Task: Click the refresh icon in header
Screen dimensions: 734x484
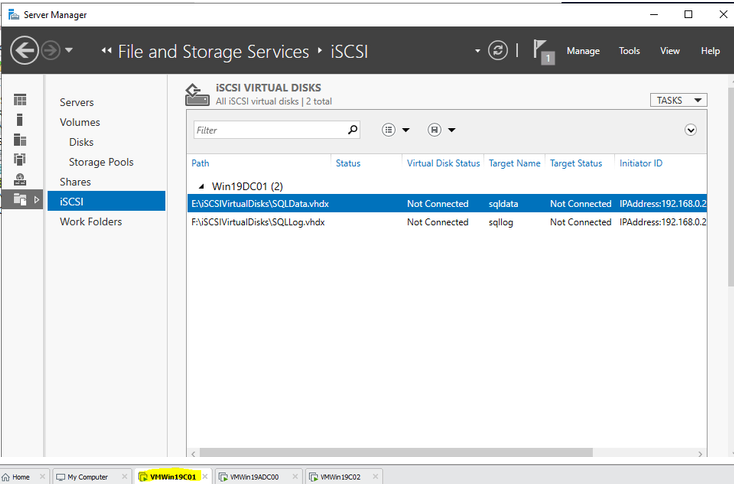Action: click(x=498, y=51)
